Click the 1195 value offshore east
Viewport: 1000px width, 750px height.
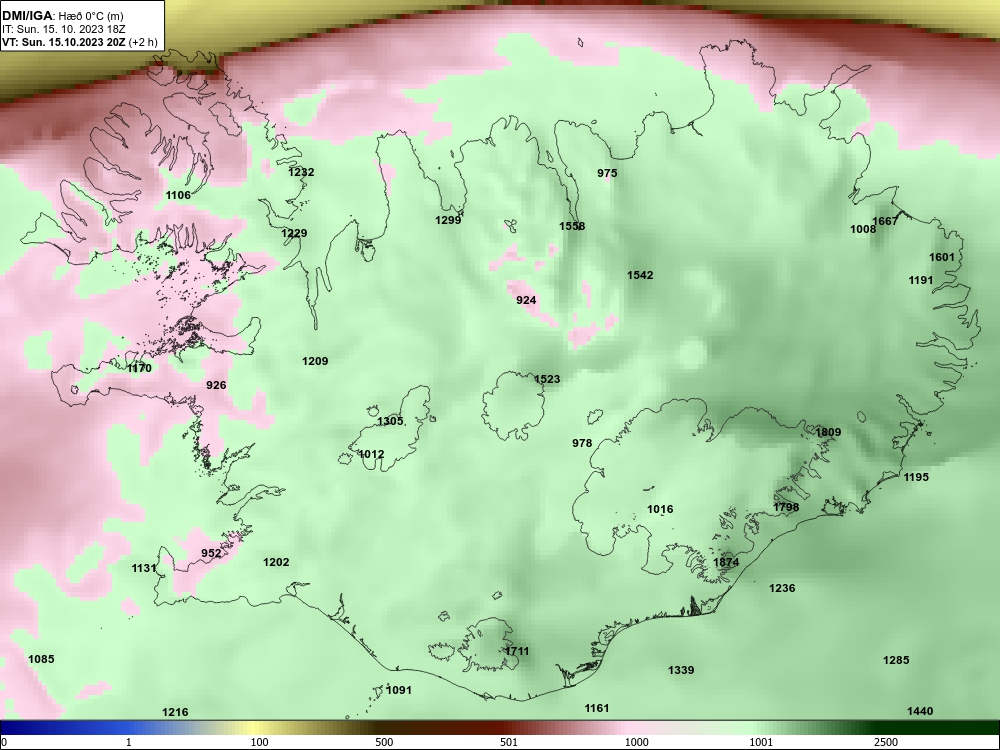tap(916, 478)
